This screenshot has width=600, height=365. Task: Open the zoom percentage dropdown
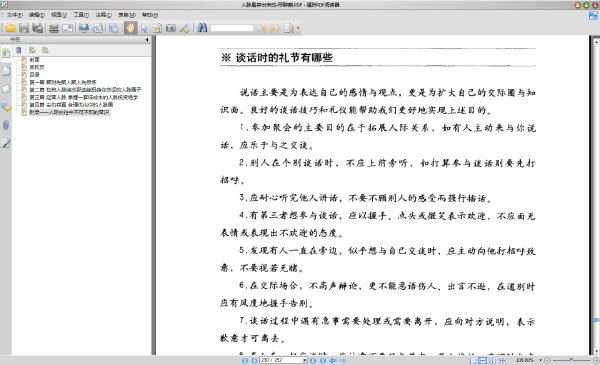pos(540,360)
